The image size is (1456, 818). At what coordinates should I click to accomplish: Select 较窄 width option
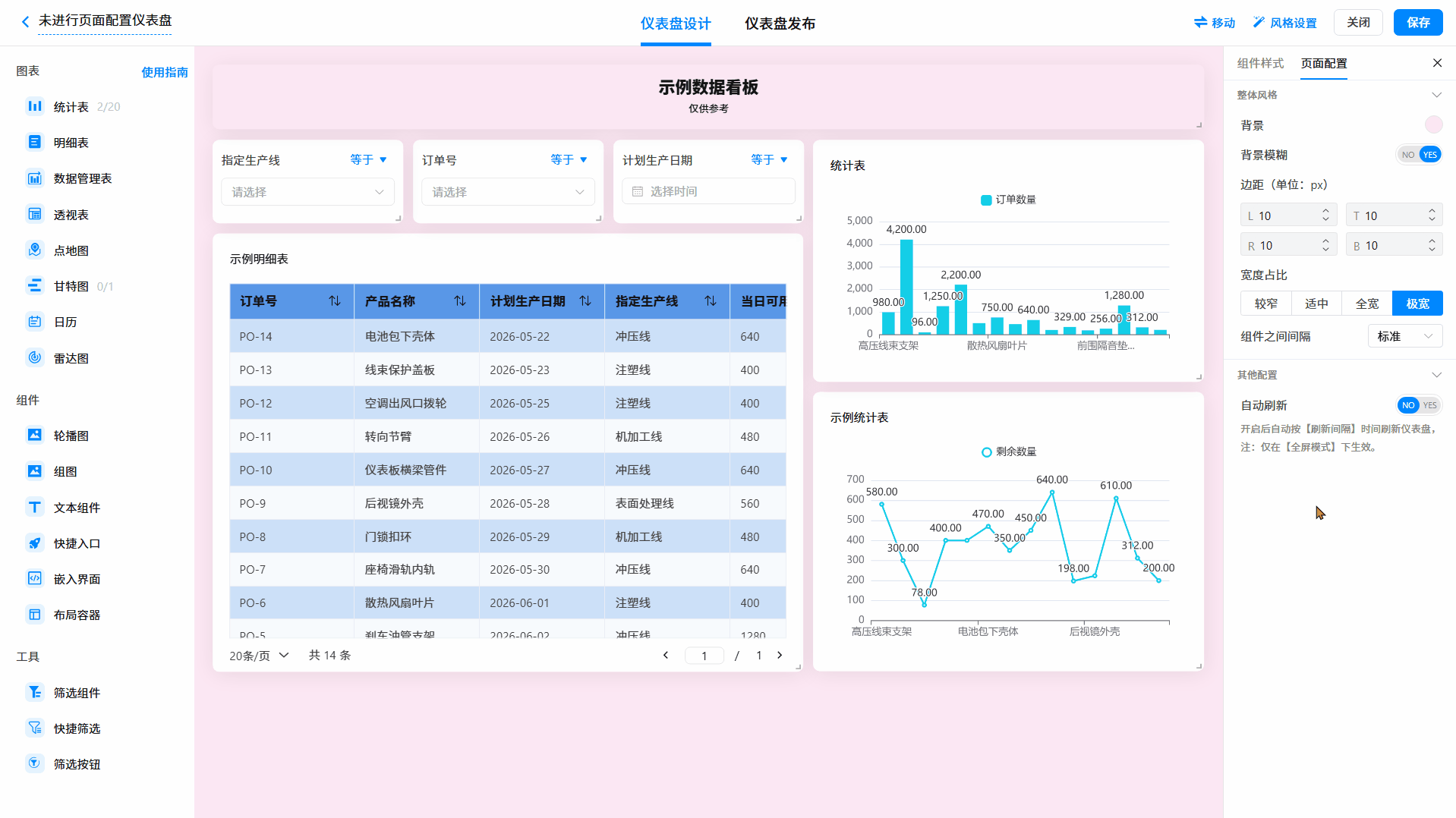click(x=1265, y=304)
